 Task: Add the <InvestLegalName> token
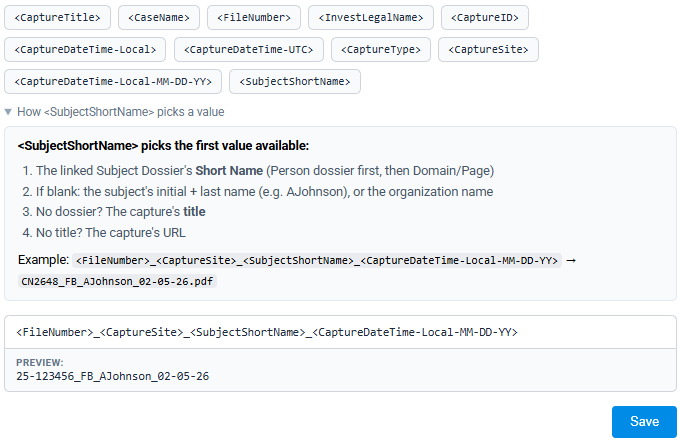click(371, 18)
